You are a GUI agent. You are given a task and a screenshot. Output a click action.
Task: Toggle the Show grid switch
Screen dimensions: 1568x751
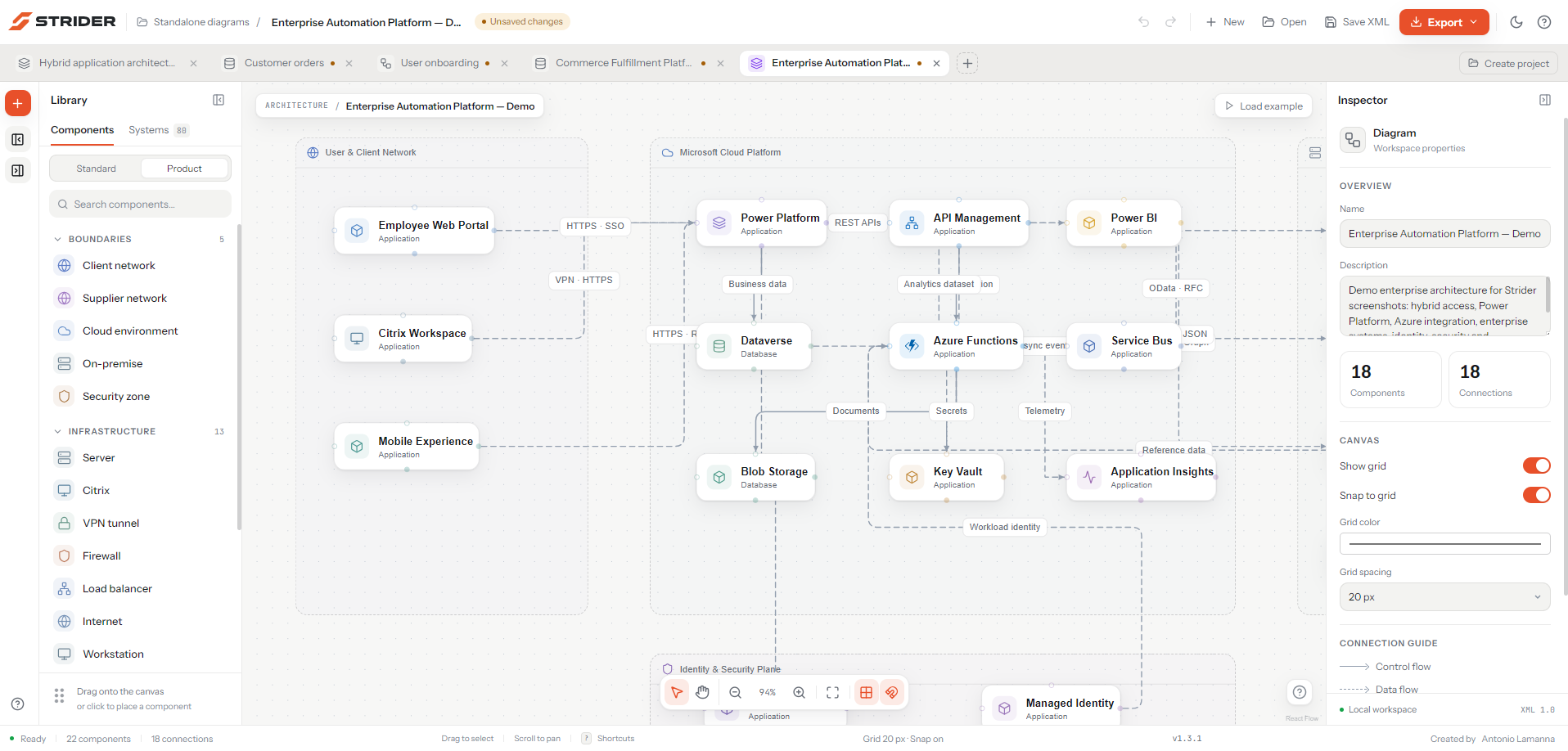[x=1536, y=465]
